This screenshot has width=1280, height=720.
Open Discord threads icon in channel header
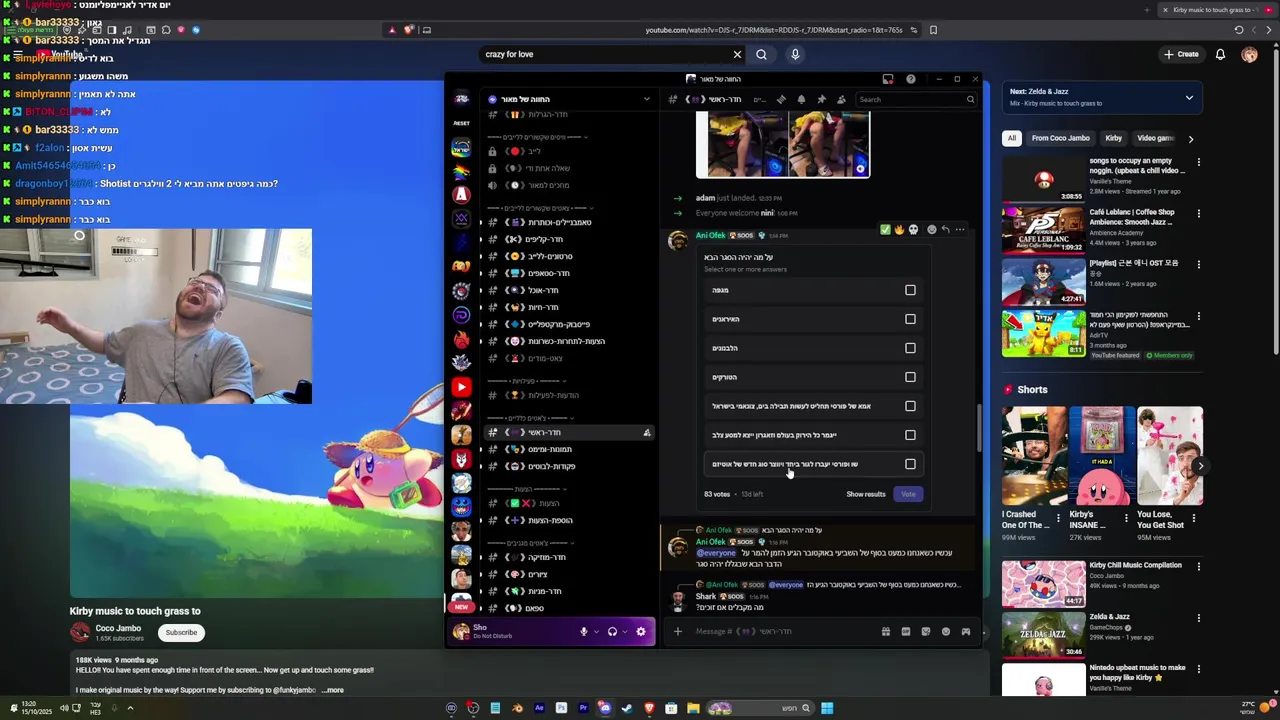(x=781, y=99)
